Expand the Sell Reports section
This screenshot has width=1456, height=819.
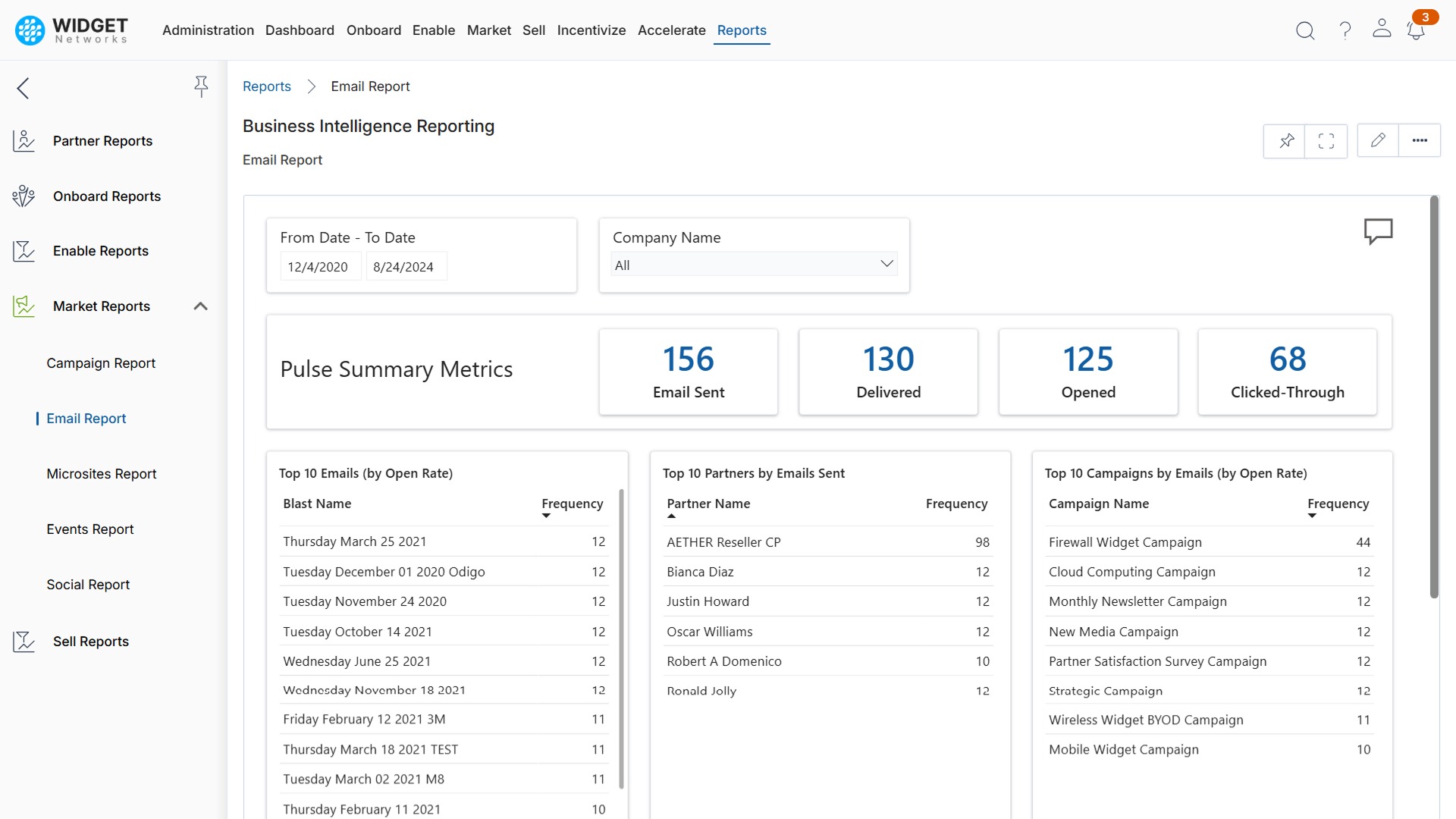point(91,641)
